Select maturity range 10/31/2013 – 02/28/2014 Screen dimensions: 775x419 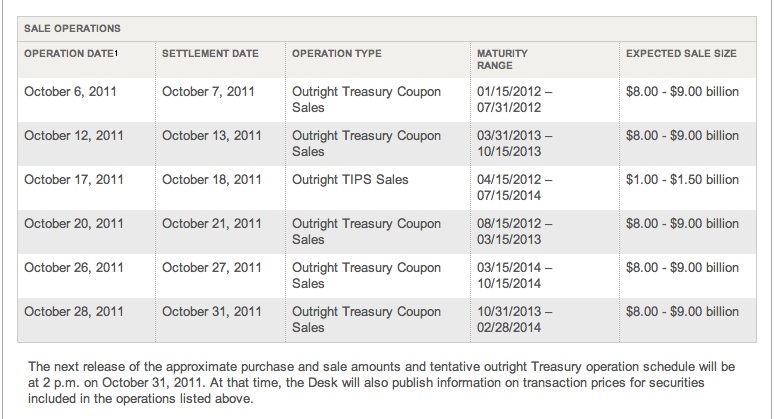click(515, 320)
